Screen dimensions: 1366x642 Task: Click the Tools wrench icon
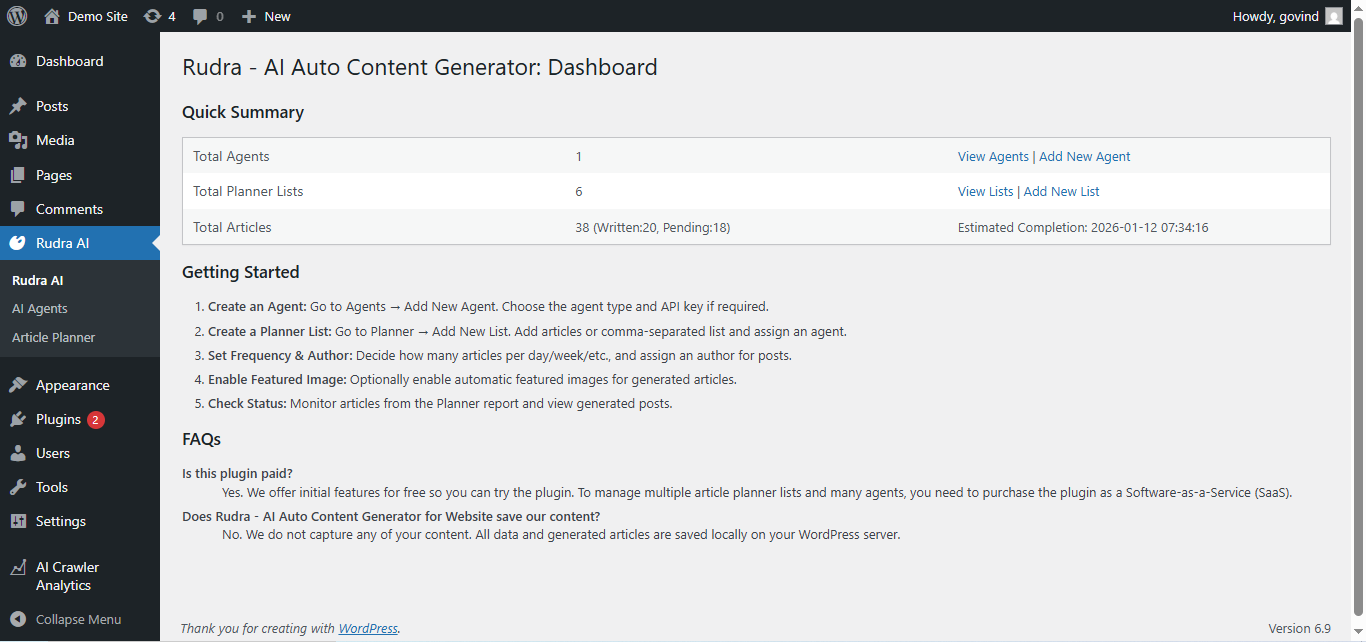[18, 487]
